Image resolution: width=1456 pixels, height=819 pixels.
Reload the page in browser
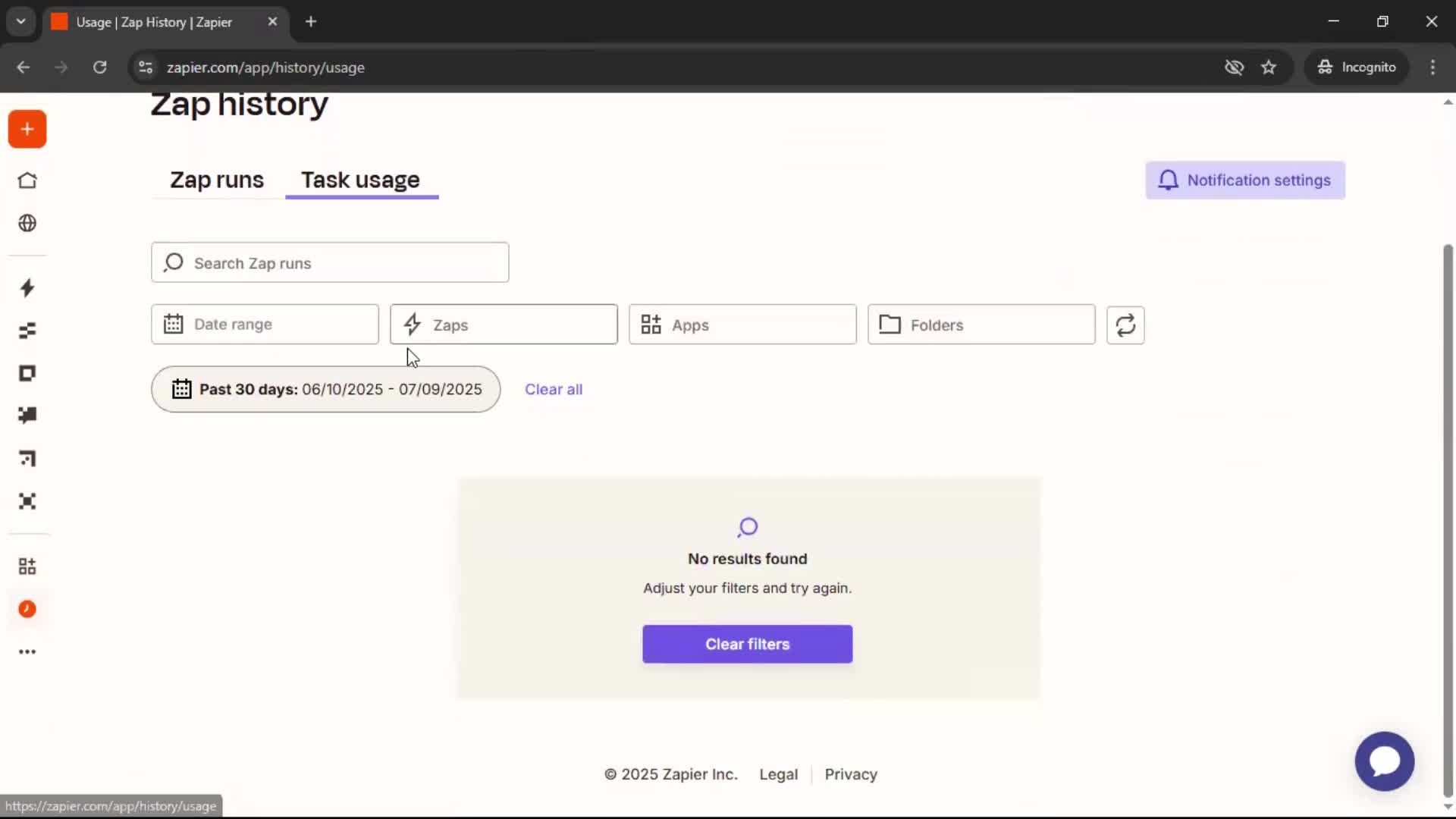[x=99, y=67]
